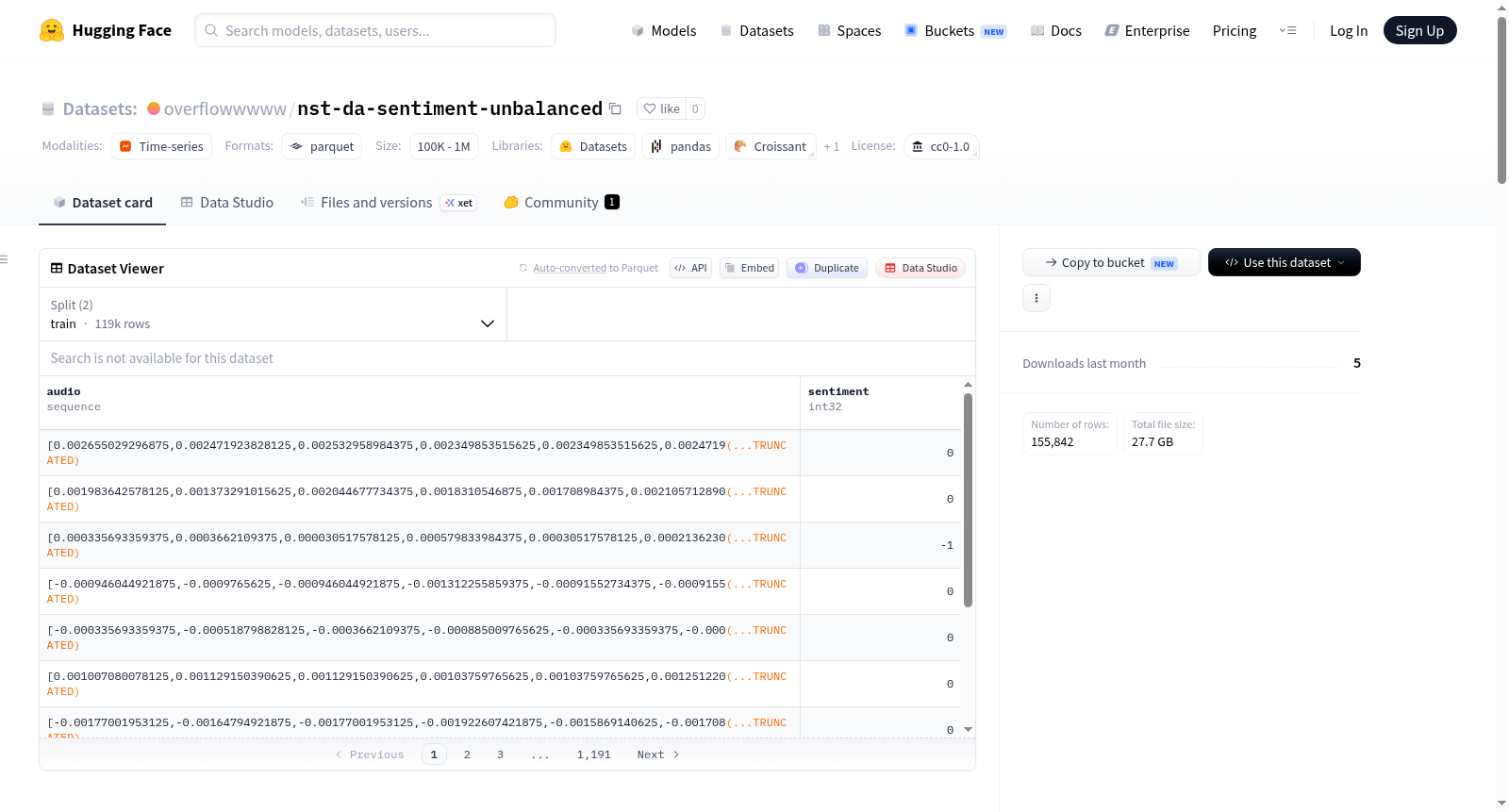1509x812 pixels.
Task: Jump to last page 1,191
Action: click(594, 754)
